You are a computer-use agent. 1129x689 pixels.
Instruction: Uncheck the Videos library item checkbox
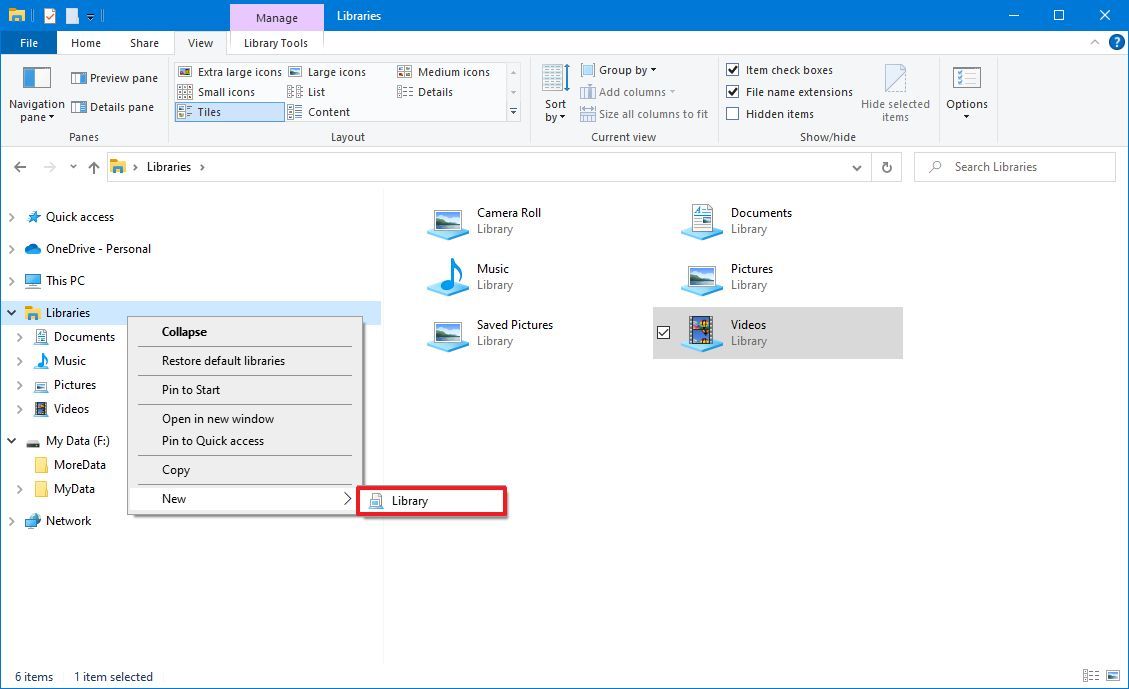pyautogui.click(x=663, y=331)
